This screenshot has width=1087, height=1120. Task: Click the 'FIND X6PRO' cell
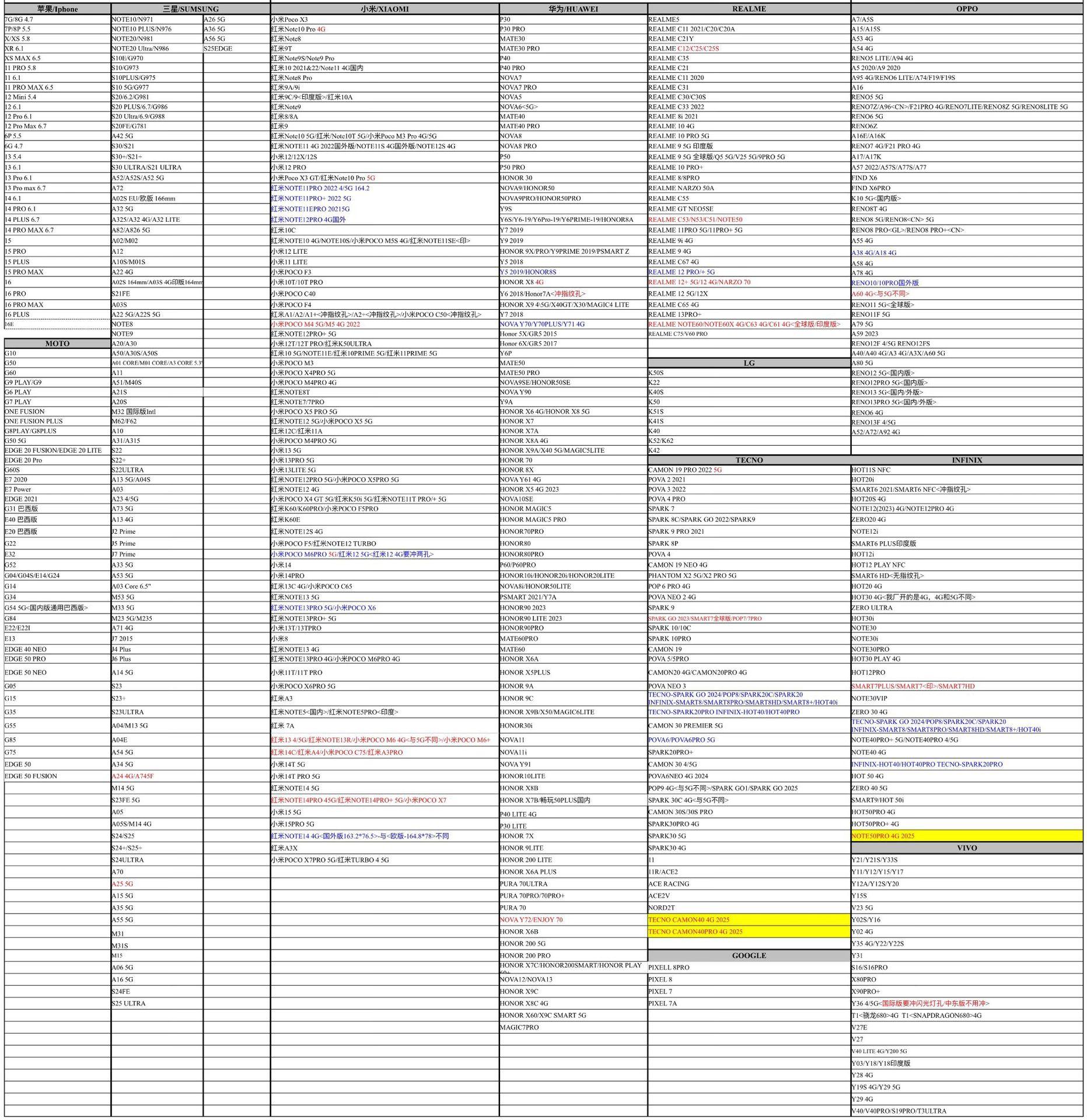click(x=967, y=188)
